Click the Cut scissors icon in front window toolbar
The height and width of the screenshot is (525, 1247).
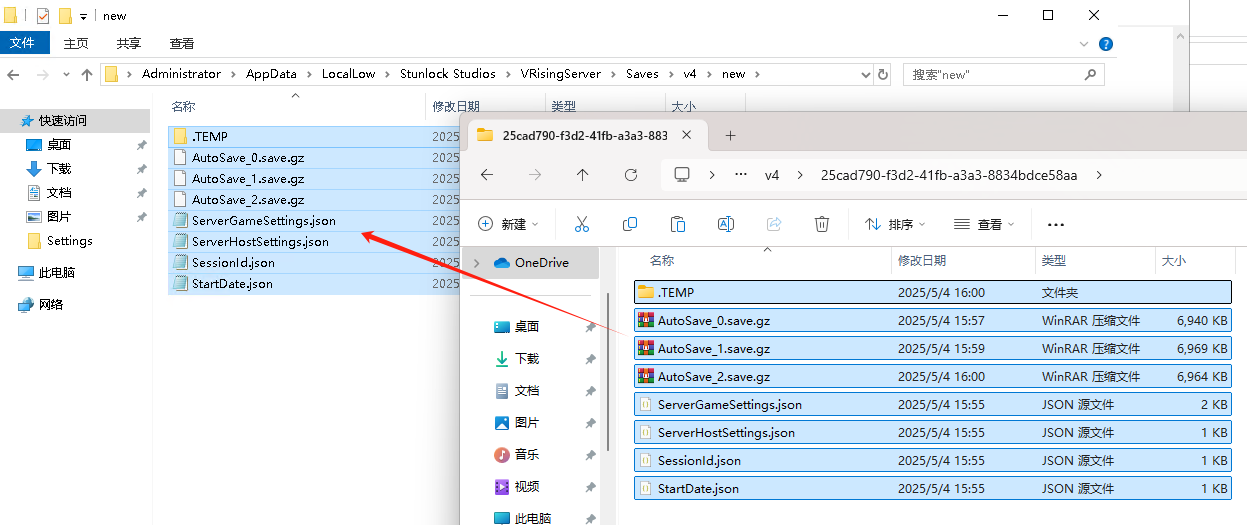582,224
